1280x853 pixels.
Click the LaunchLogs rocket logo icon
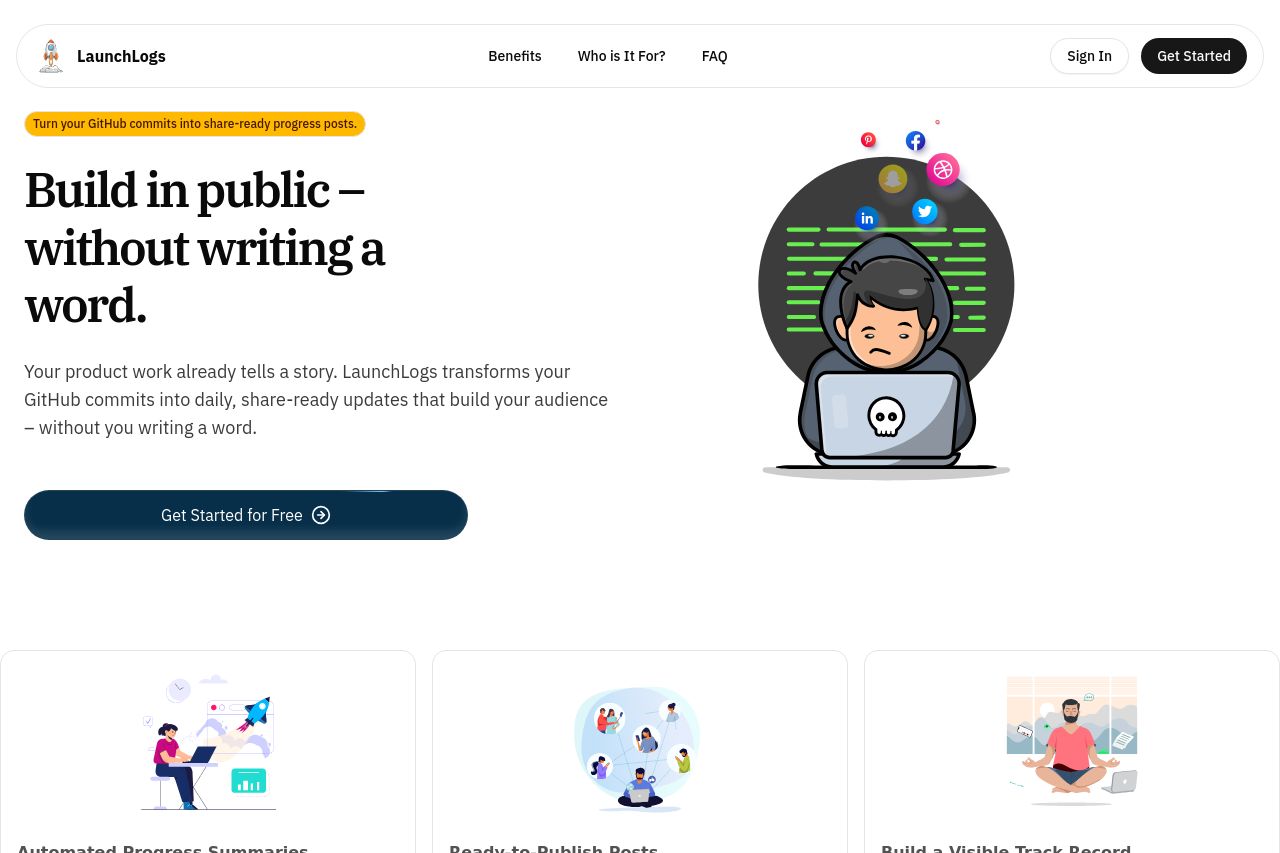[51, 56]
